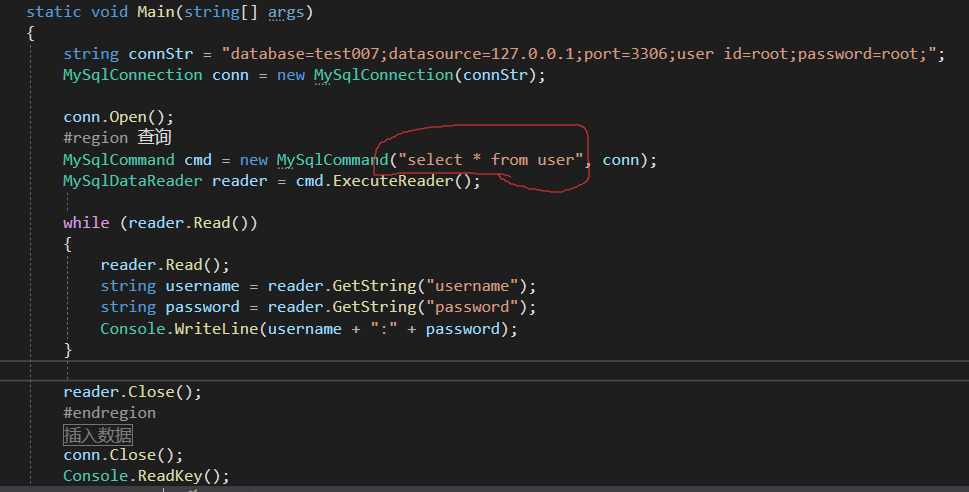Select the args parameter in Main
Screen dimensions: 969x492
click(x=286, y=12)
